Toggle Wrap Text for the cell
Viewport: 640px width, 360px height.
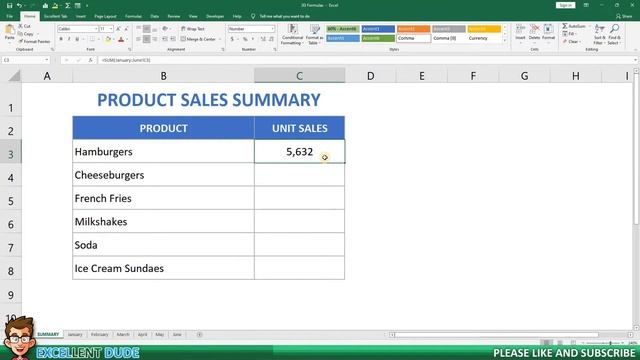point(193,29)
